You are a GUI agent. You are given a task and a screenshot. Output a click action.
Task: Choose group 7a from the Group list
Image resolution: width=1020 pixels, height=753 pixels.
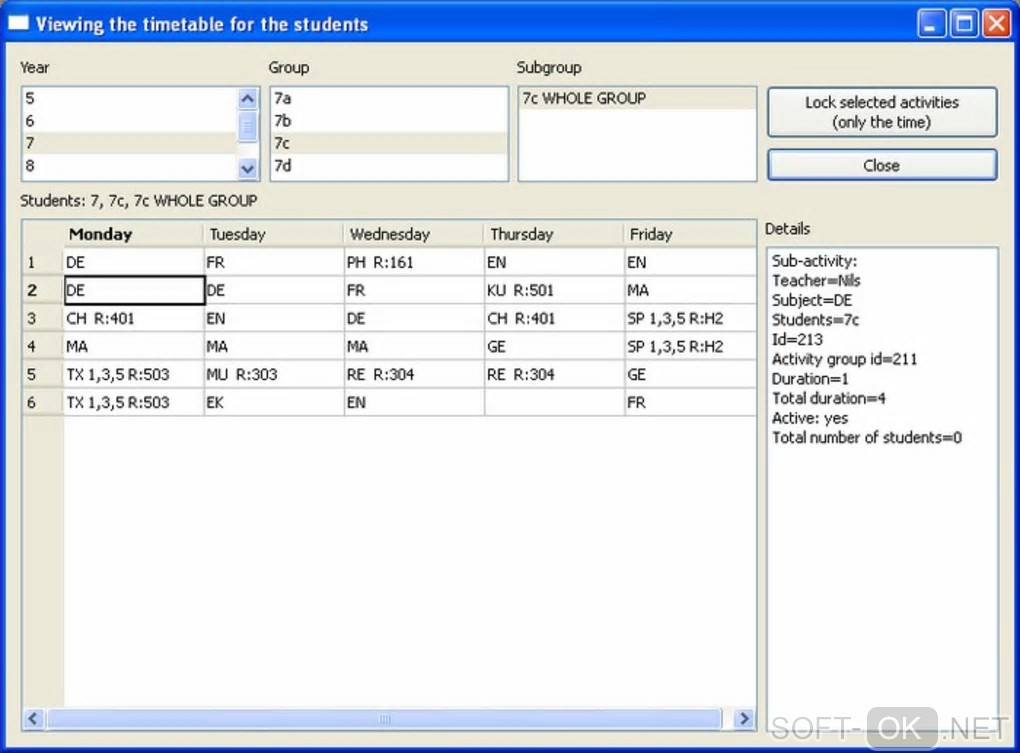click(x=388, y=99)
